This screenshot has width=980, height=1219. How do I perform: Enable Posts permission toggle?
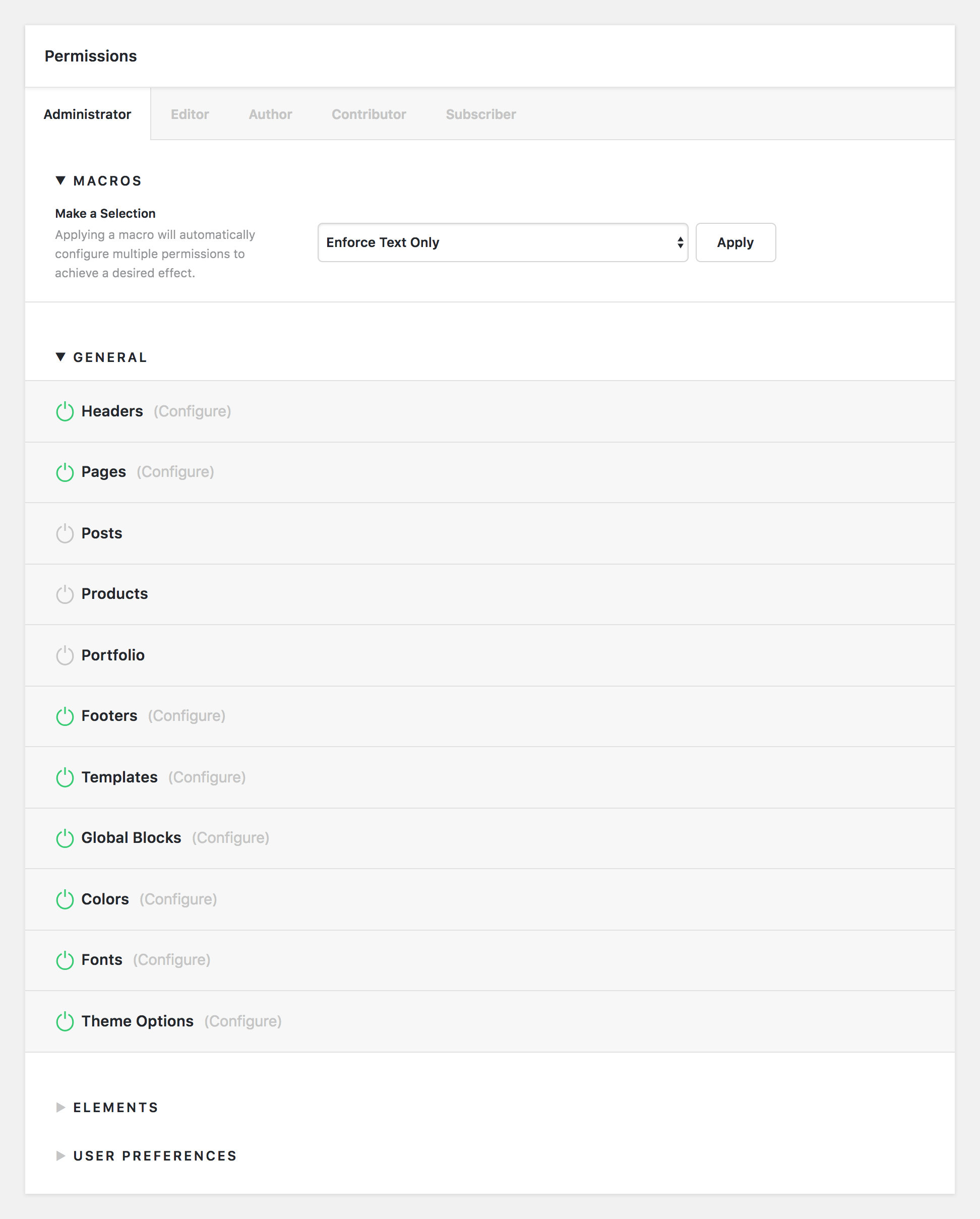click(x=65, y=533)
